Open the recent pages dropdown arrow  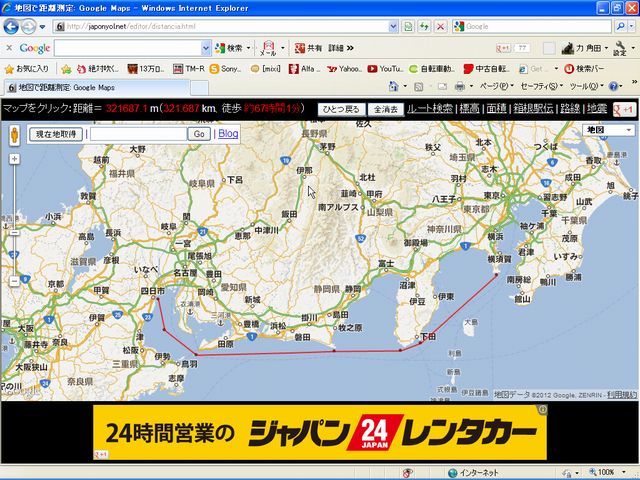click(42, 27)
